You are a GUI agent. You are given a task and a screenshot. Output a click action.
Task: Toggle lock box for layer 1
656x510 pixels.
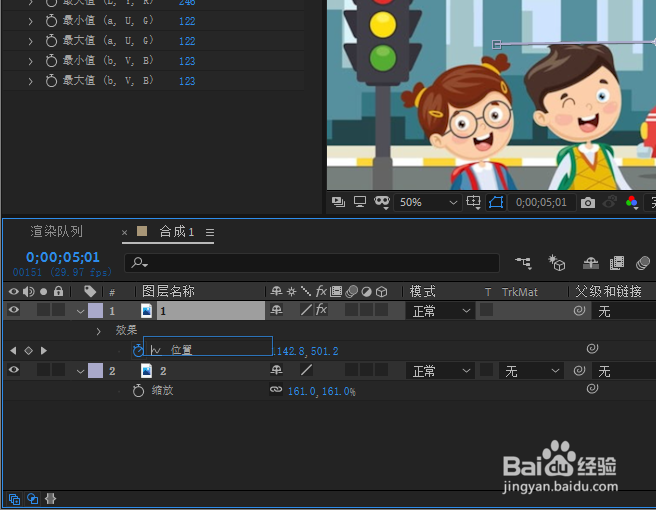click(x=59, y=310)
